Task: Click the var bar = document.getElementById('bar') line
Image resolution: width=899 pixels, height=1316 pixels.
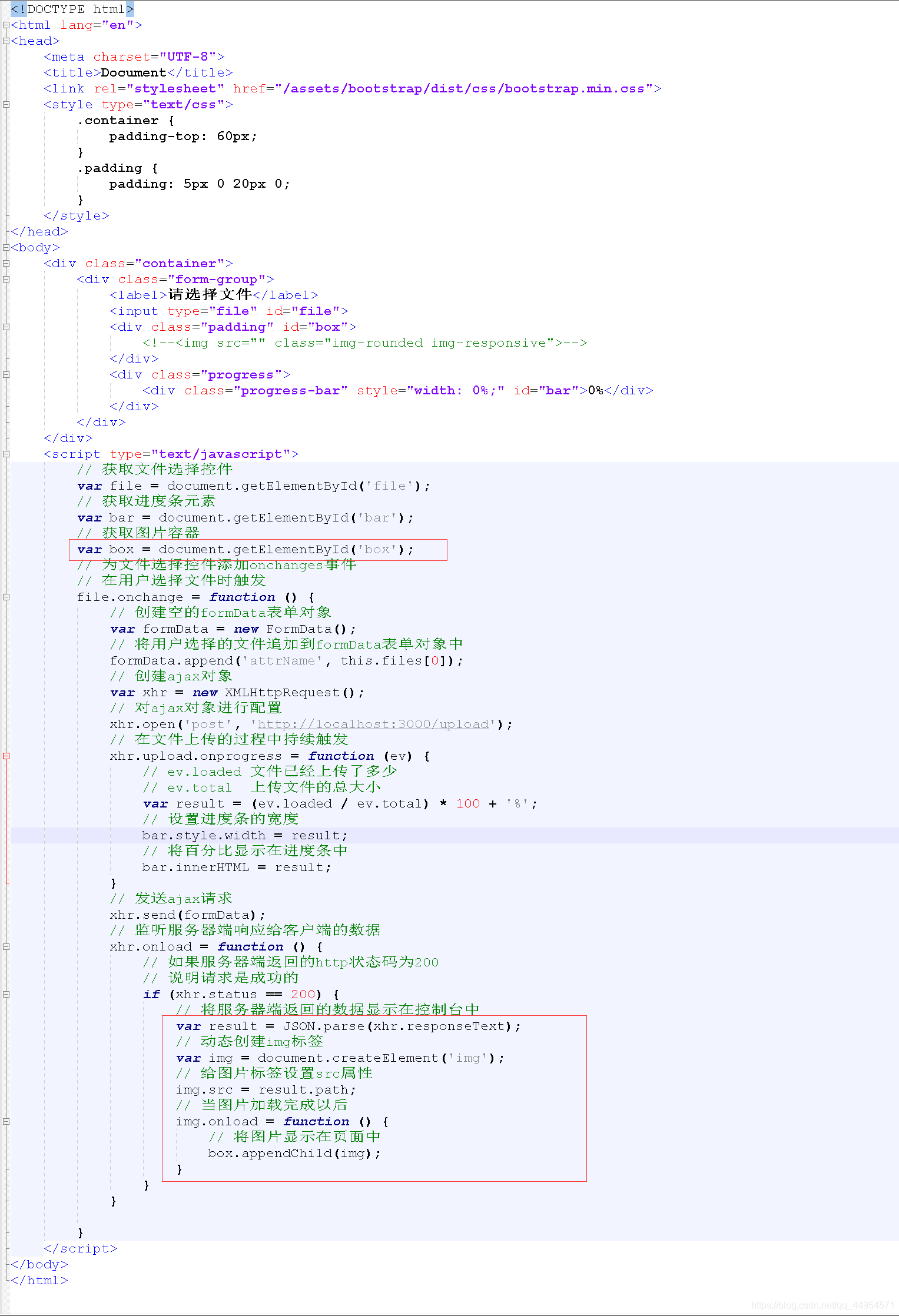Action: tap(246, 518)
